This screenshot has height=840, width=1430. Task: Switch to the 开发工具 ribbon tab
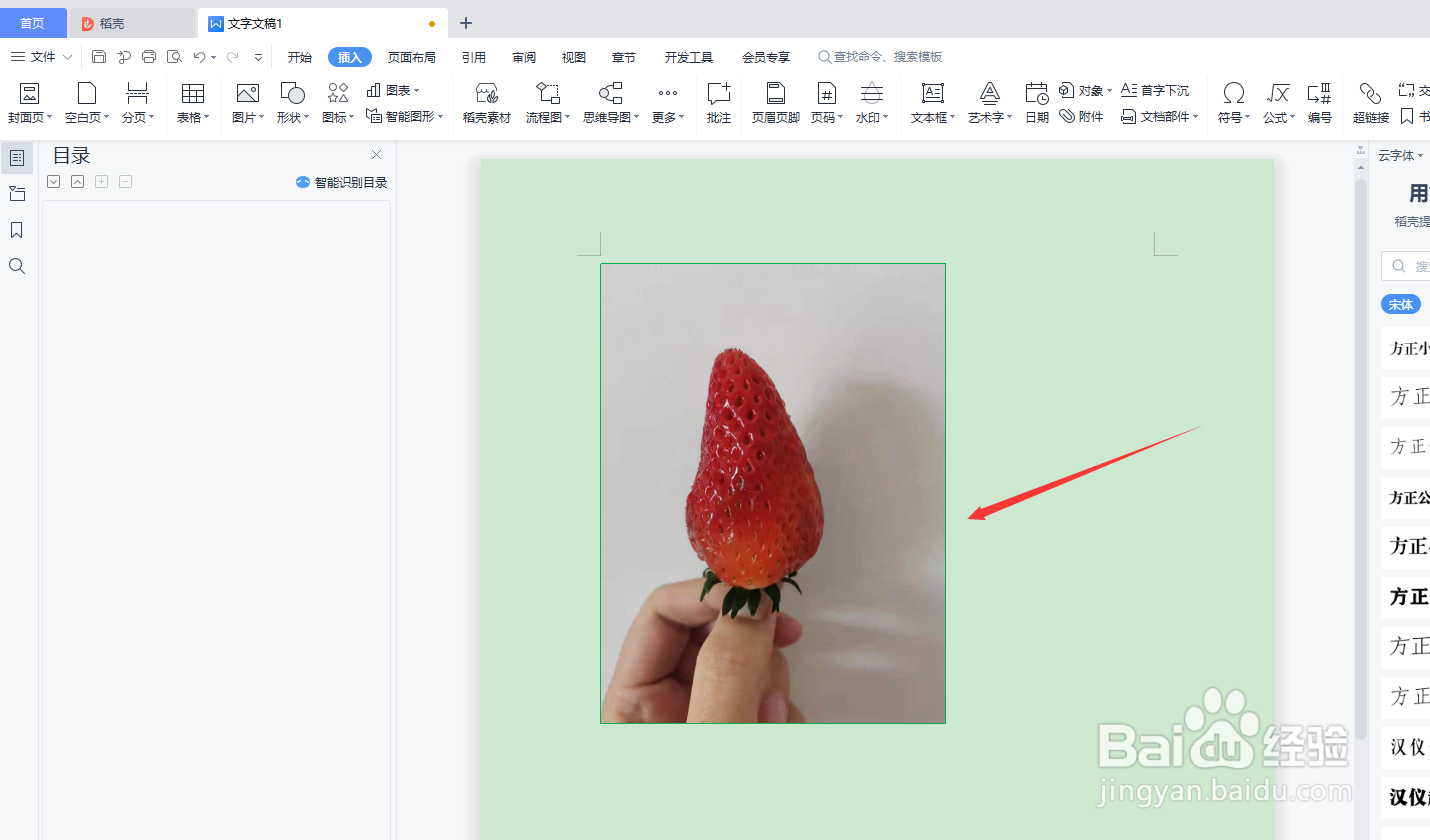click(x=689, y=57)
